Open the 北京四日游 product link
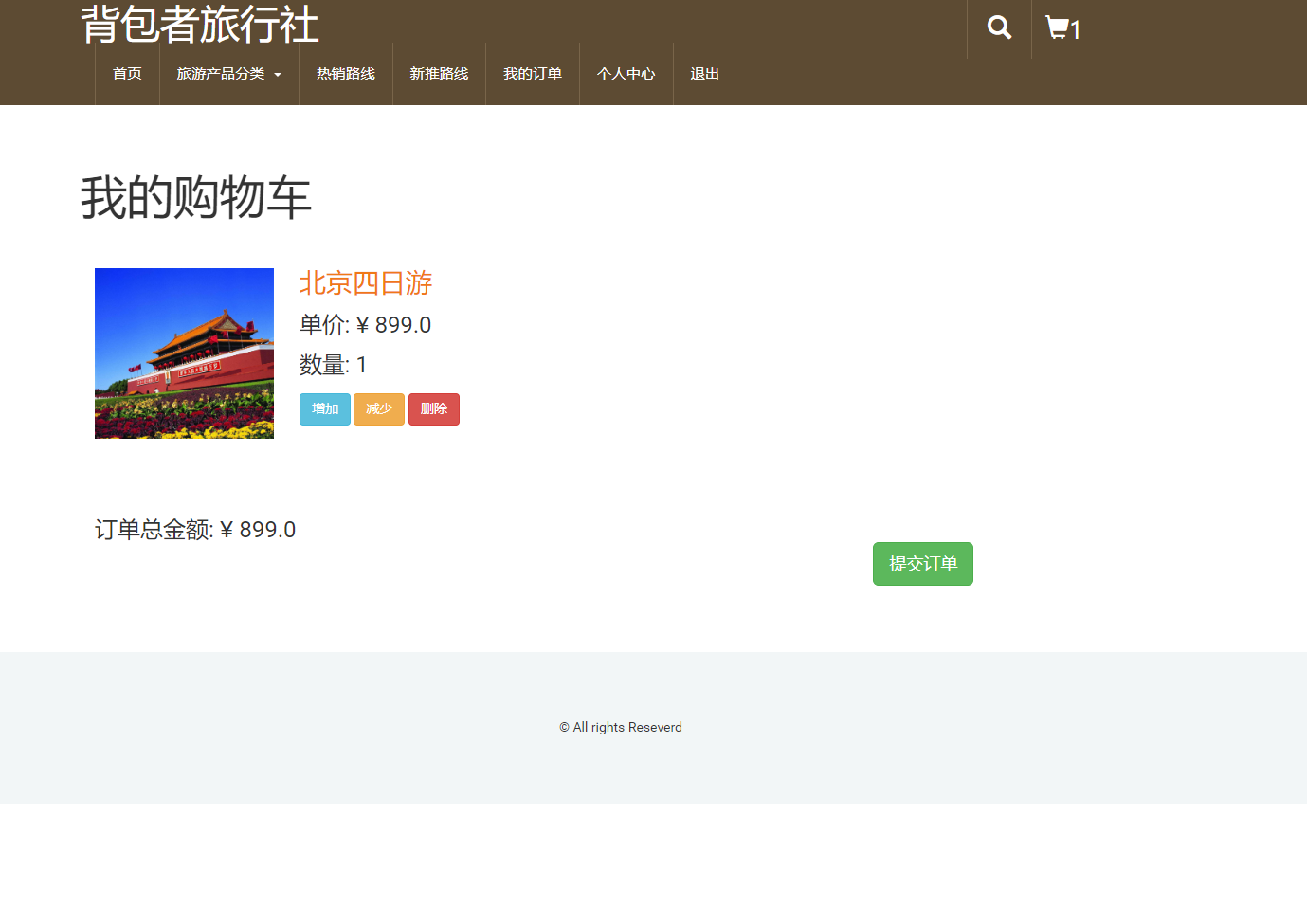The height and width of the screenshot is (924, 1307). click(366, 282)
